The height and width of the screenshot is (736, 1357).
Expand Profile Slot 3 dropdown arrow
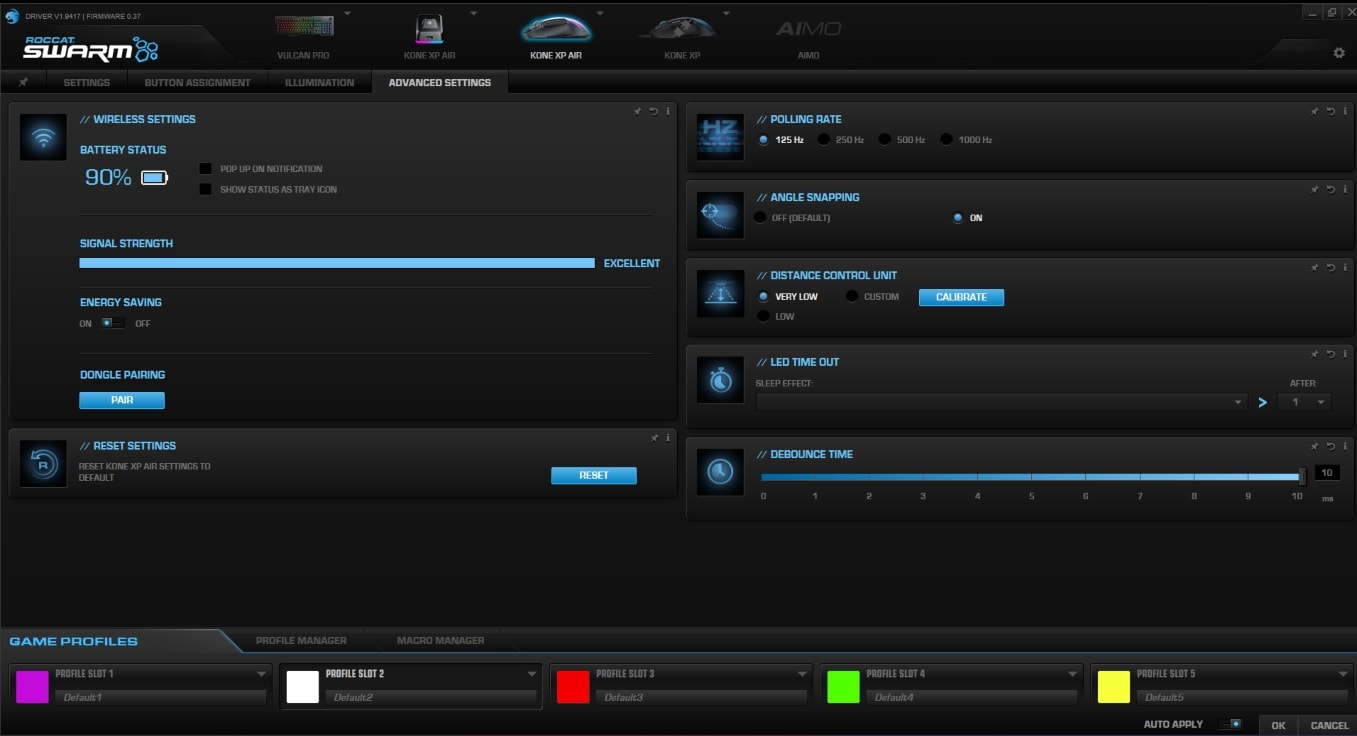pos(802,674)
